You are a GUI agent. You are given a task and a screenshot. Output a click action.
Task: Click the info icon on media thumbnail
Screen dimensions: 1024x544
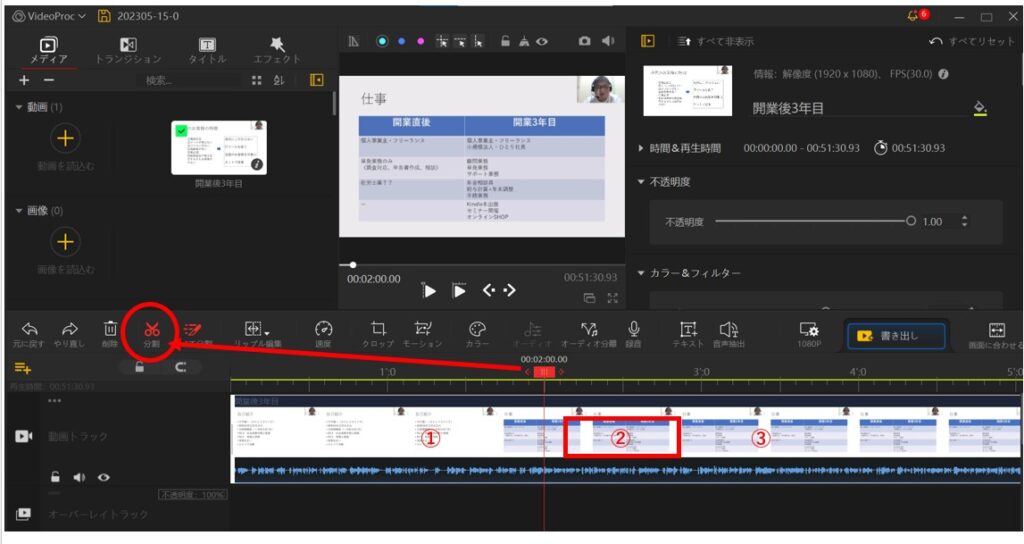(257, 165)
